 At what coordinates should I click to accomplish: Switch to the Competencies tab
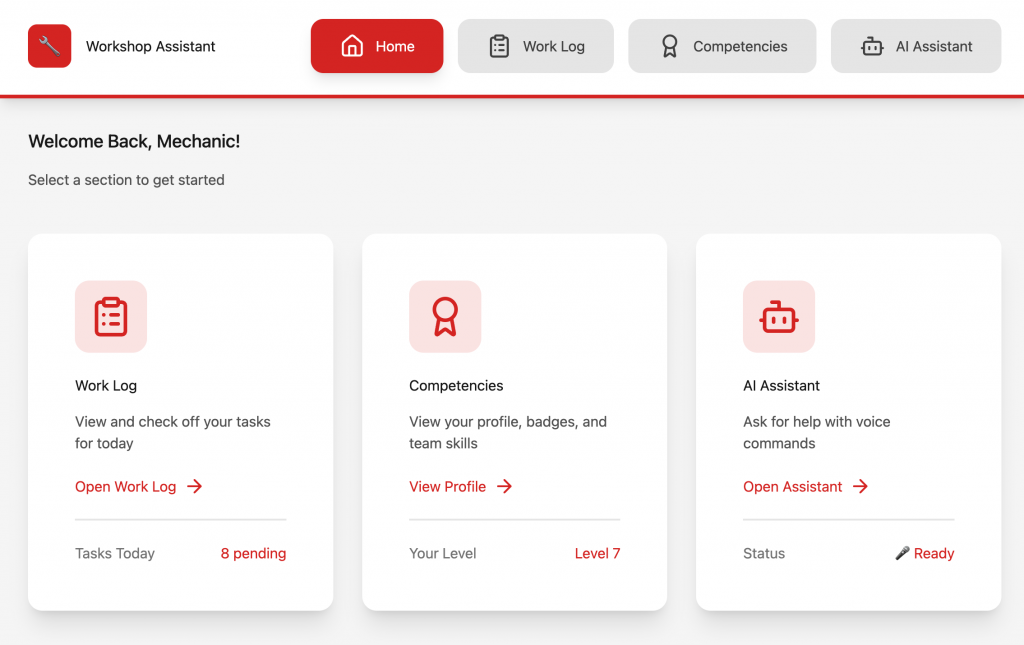click(722, 46)
